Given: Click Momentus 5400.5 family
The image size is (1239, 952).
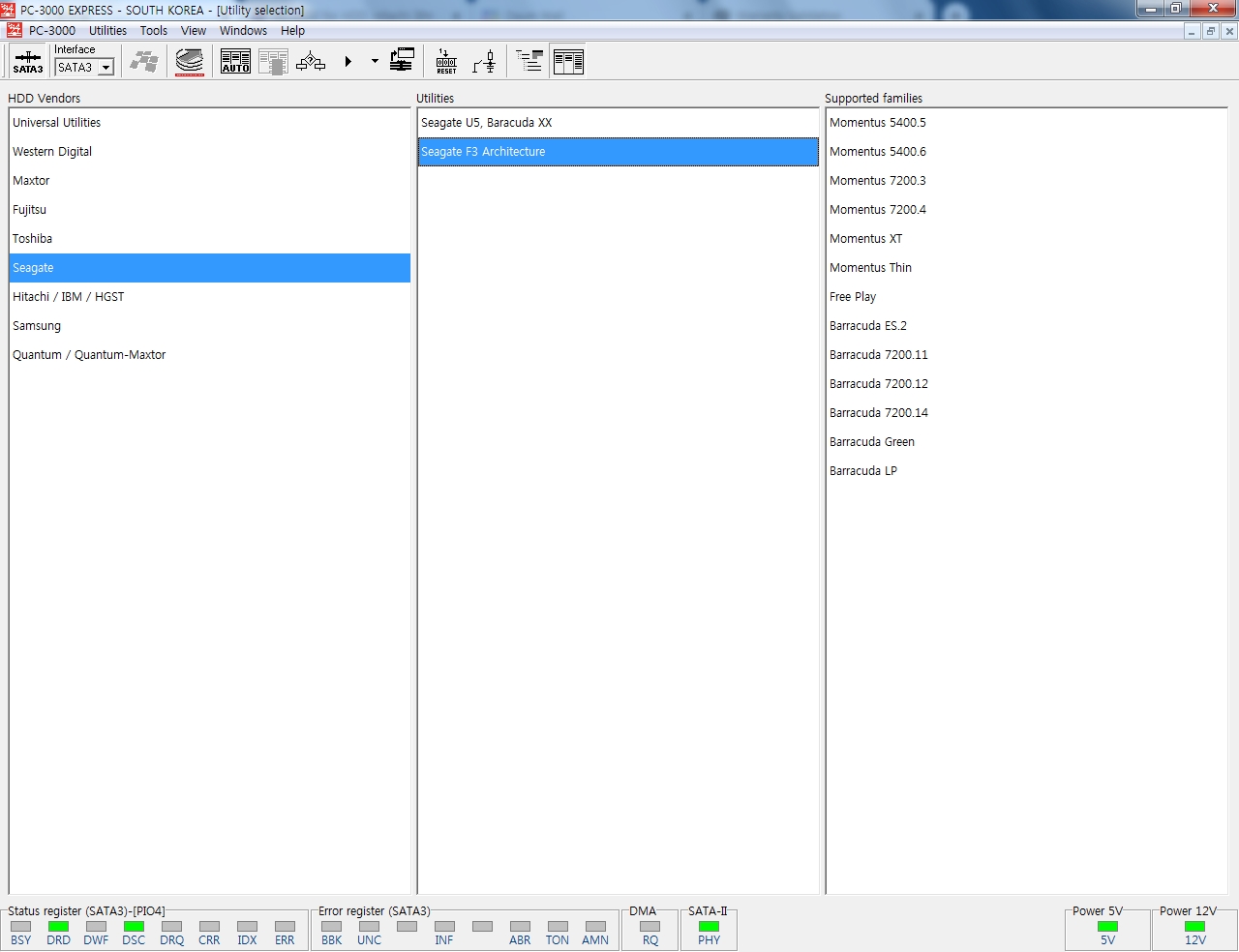Looking at the screenshot, I should (x=1027, y=123).
